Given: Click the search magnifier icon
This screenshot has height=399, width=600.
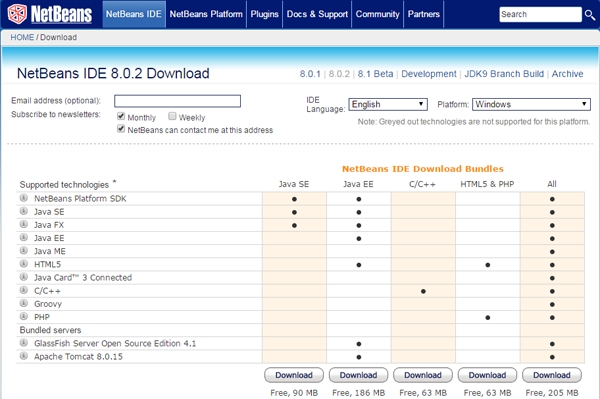Looking at the screenshot, I should [x=590, y=15].
